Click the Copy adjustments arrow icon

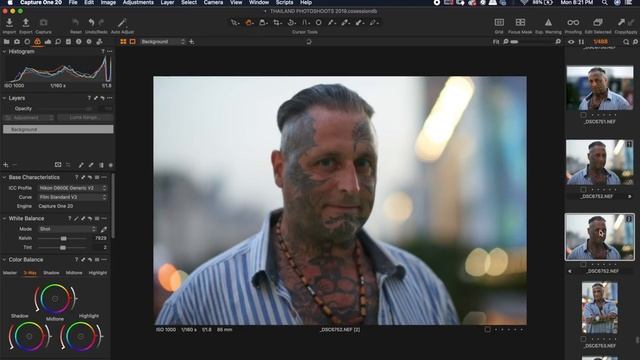tap(621, 22)
